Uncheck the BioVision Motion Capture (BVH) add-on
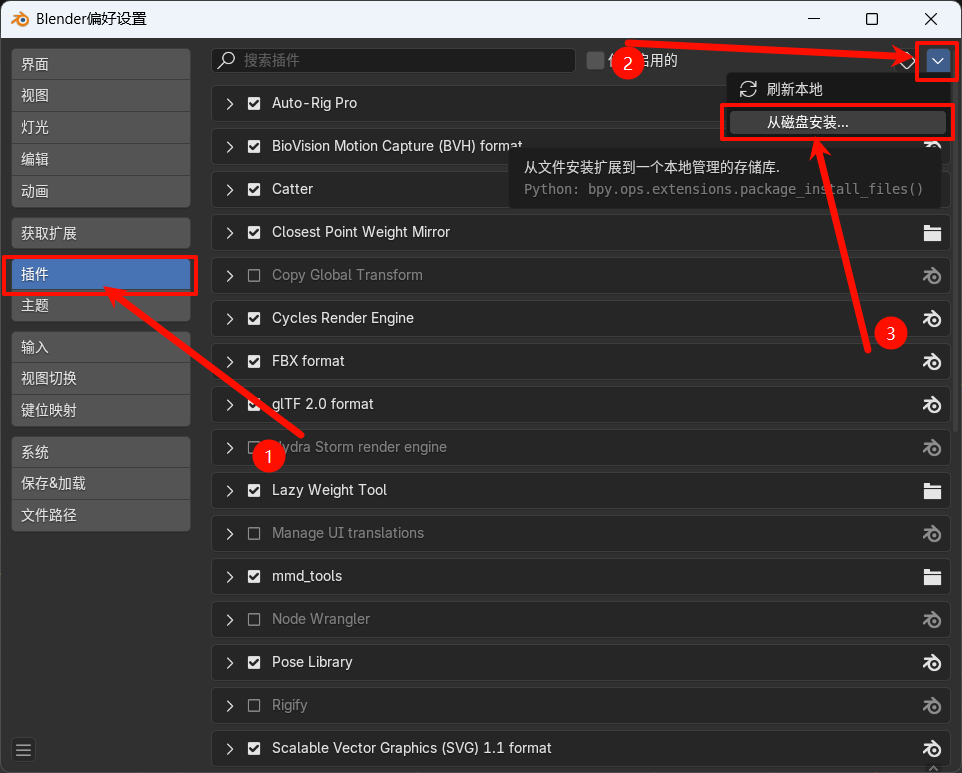This screenshot has height=773, width=962. 254,147
